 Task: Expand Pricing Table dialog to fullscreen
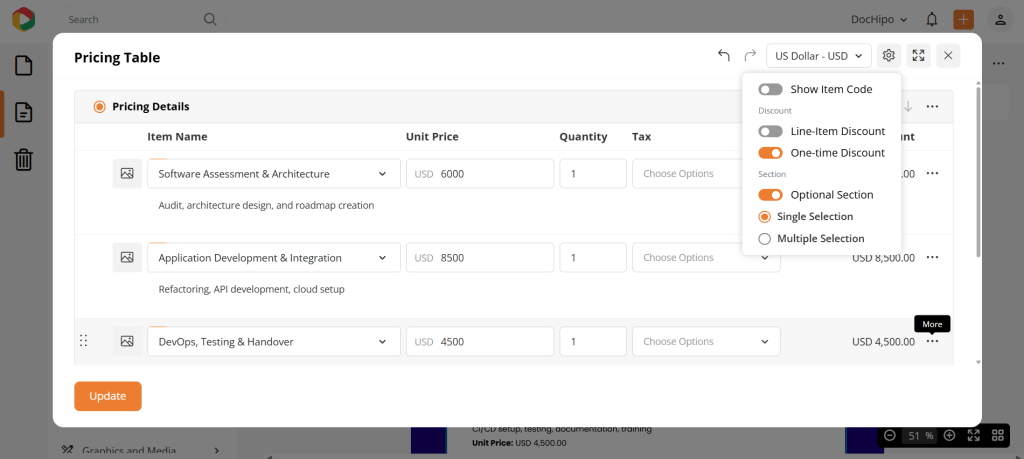tap(918, 55)
